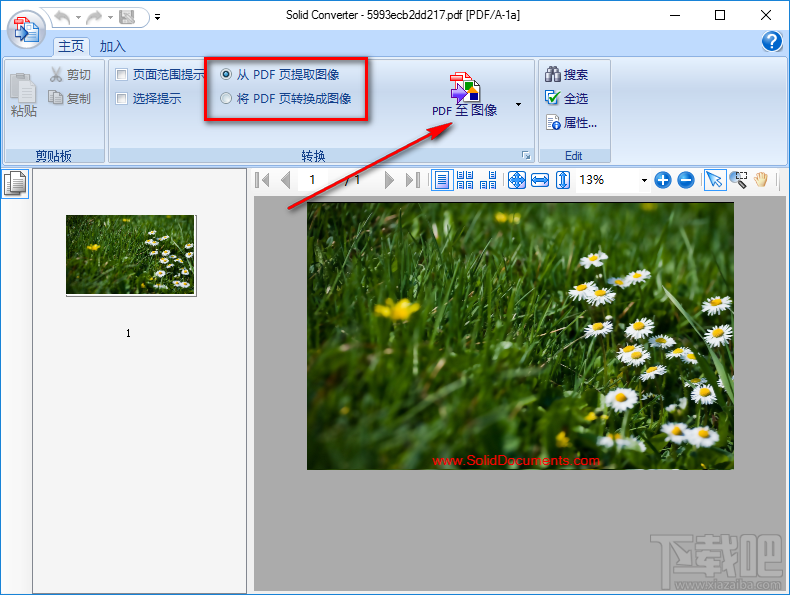790x595 pixels.
Task: Zoom out with the minus button
Action: 686,180
